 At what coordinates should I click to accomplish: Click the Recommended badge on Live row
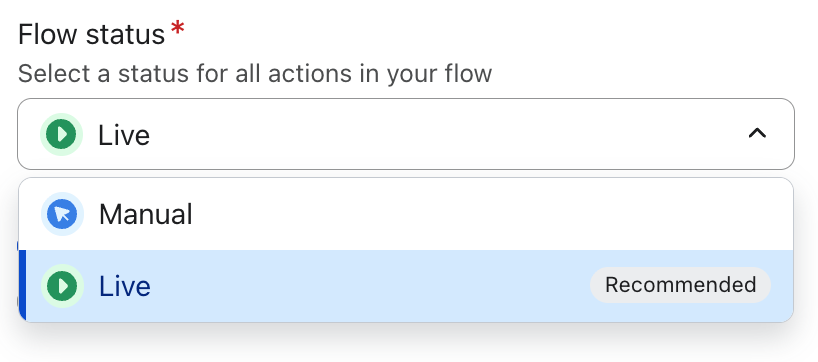point(680,285)
